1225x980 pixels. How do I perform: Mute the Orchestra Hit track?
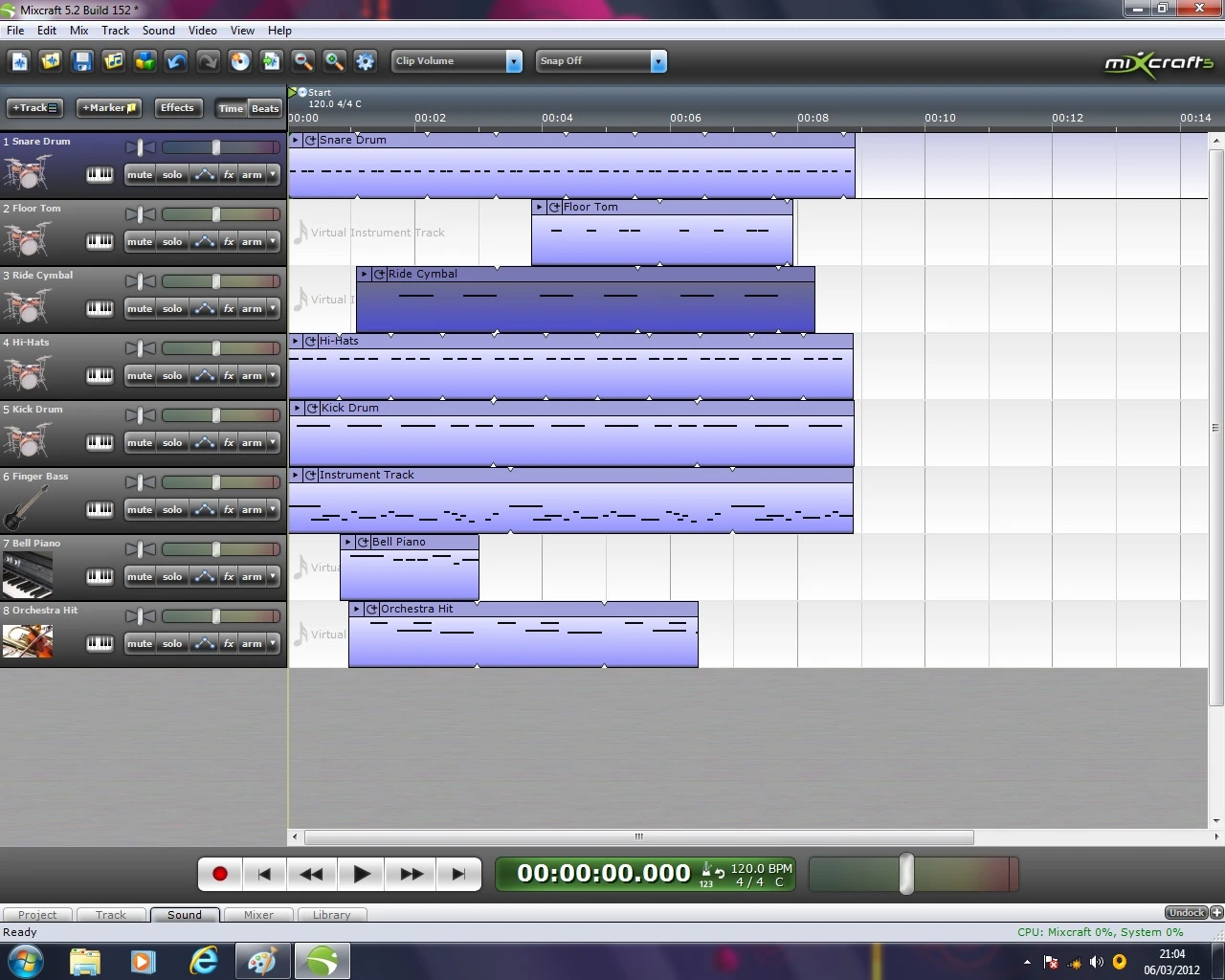[140, 643]
